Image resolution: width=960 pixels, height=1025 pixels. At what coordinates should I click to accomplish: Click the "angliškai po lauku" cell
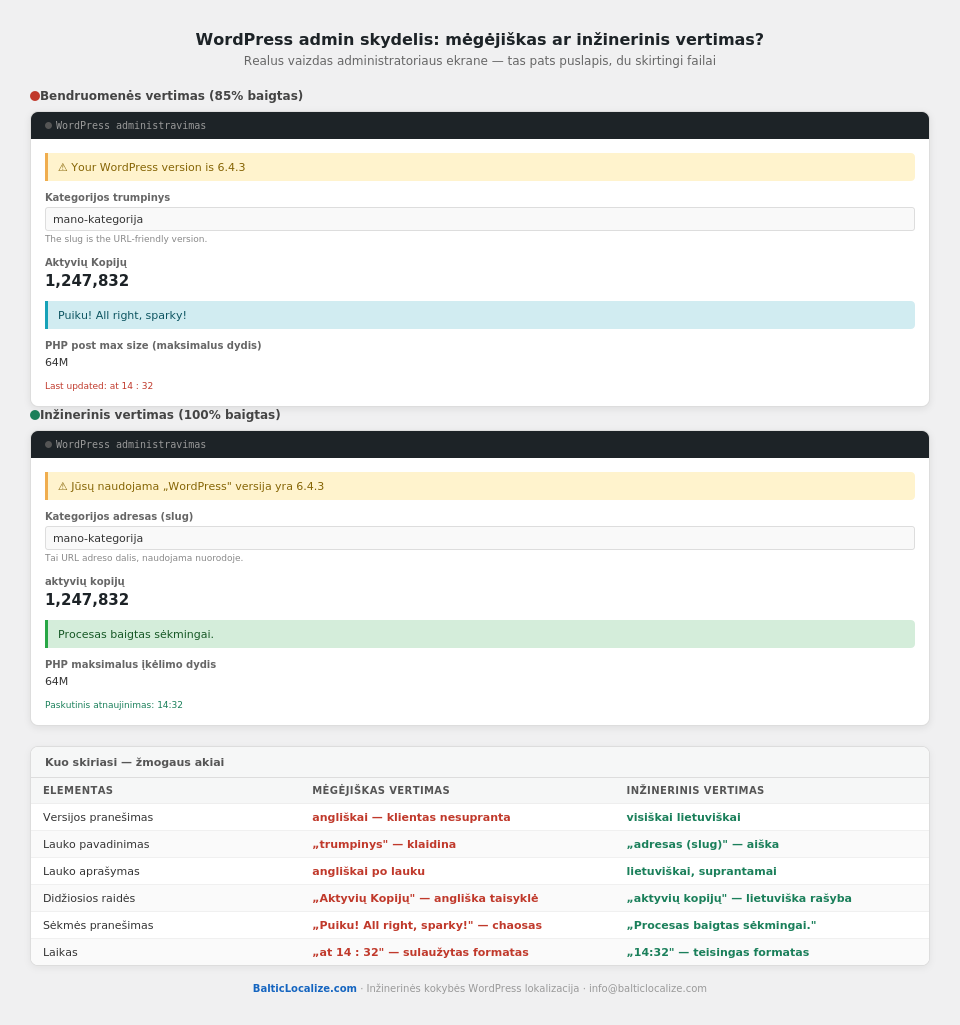click(369, 871)
